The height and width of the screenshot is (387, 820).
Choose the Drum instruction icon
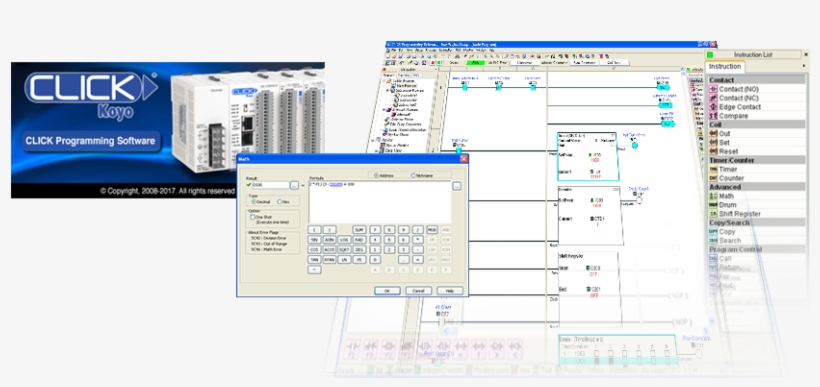tap(713, 205)
